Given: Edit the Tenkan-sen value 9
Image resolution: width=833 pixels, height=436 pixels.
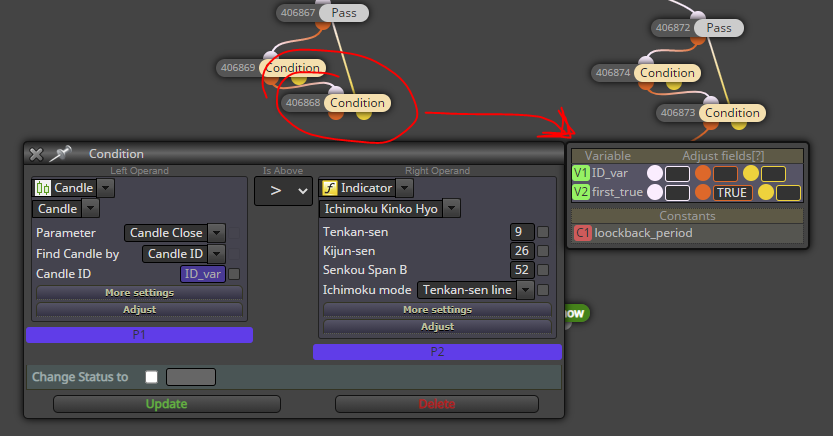Looking at the screenshot, I should pyautogui.click(x=522, y=232).
